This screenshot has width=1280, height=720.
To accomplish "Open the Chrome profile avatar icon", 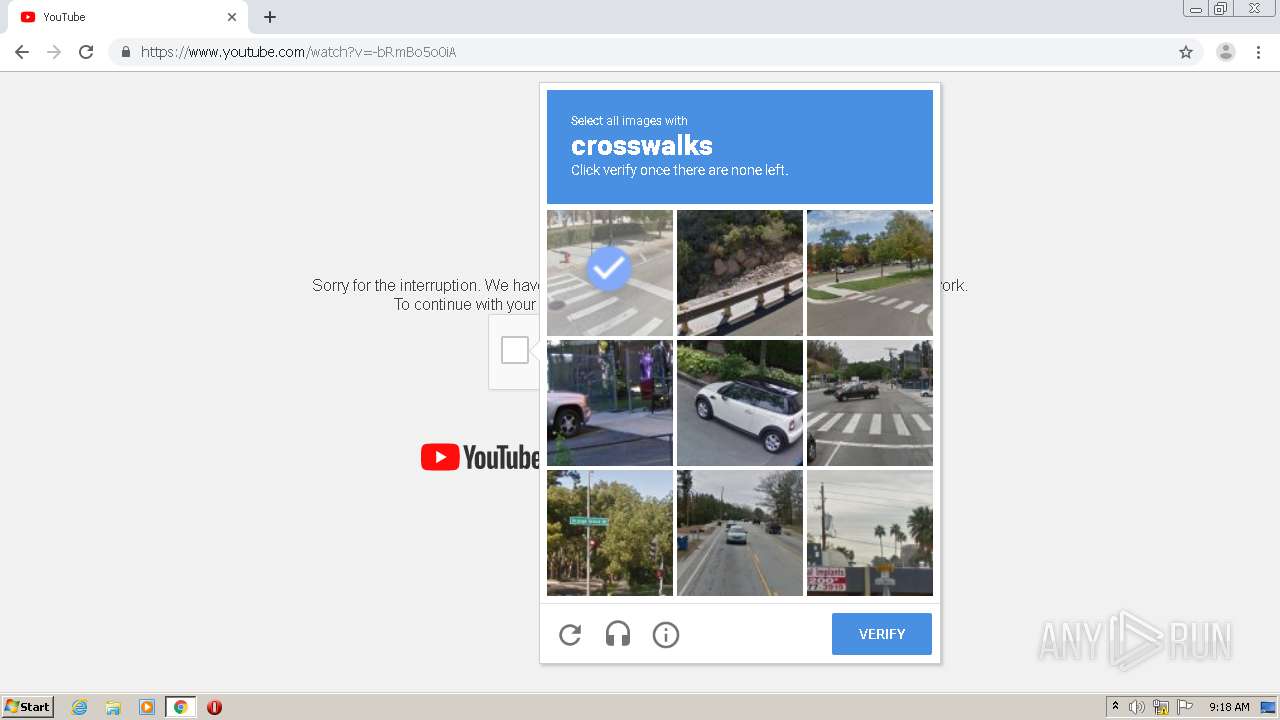I will pos(1226,52).
